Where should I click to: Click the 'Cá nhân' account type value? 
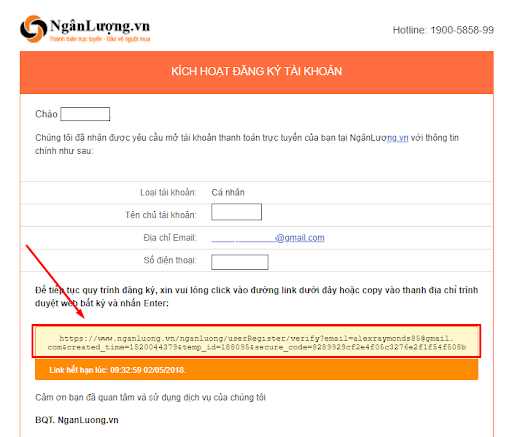pyautogui.click(x=228, y=193)
